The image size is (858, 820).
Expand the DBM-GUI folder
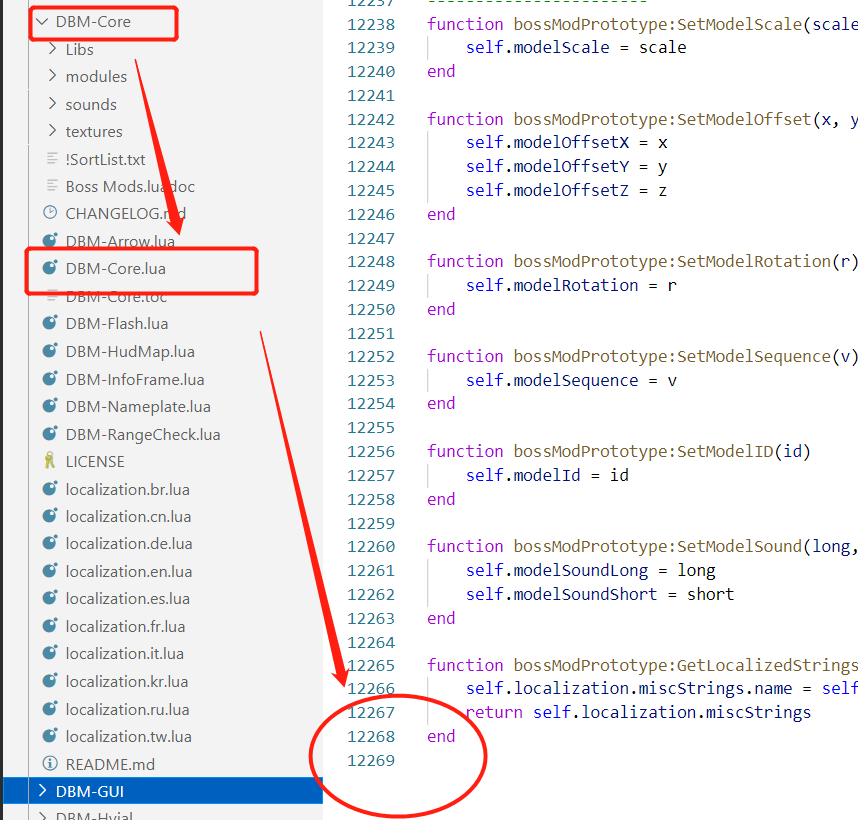(x=41, y=791)
